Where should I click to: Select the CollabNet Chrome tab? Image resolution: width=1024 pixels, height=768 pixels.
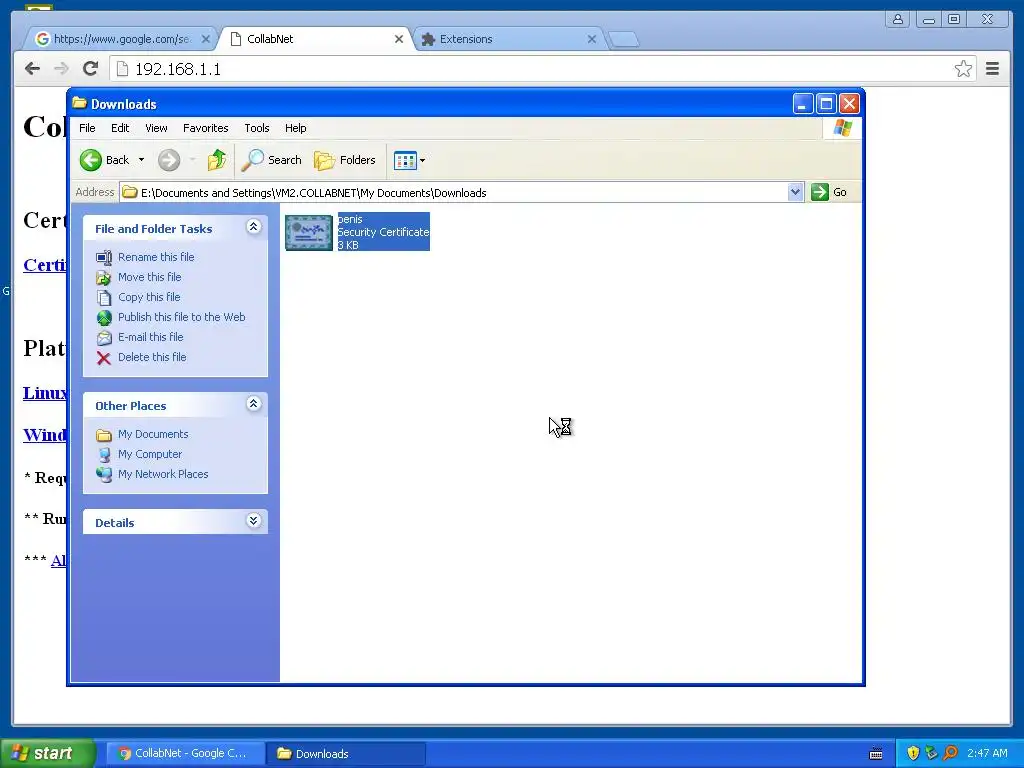(315, 39)
